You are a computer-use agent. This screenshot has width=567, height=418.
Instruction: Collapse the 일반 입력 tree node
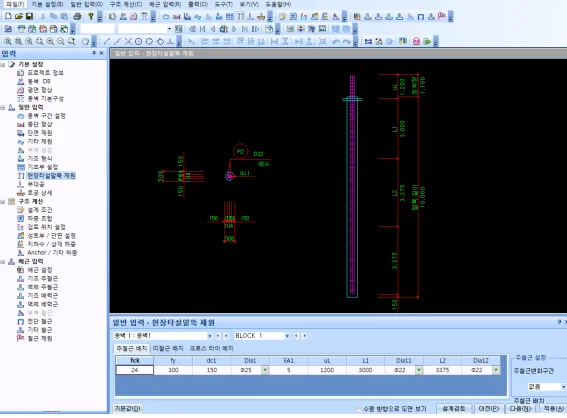(3, 107)
